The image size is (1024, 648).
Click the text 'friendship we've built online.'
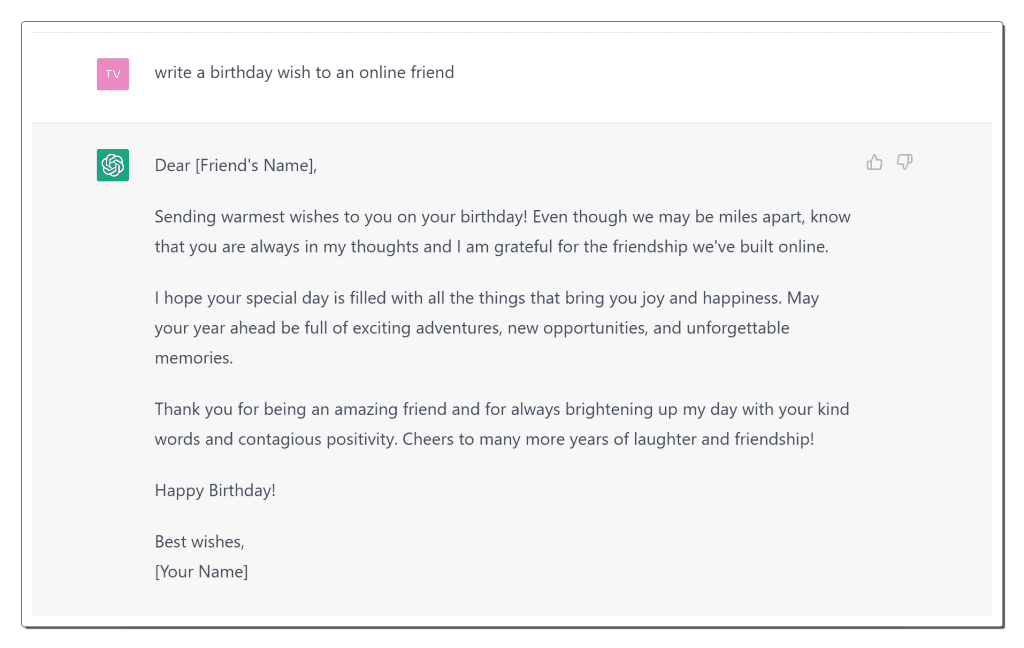coord(720,247)
